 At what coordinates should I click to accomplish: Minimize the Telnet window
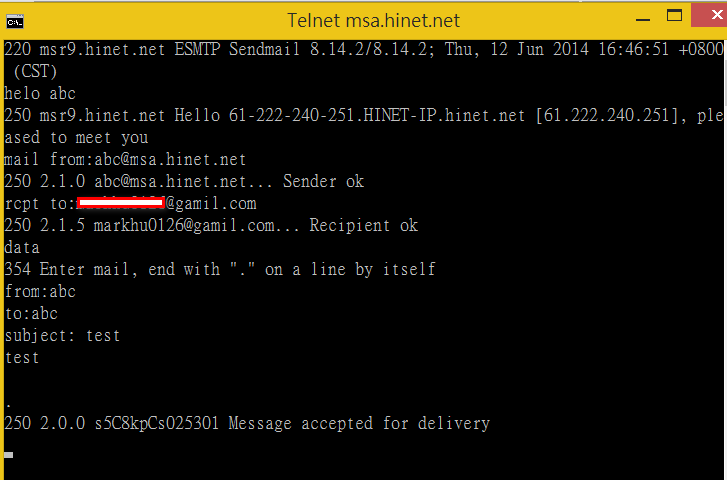643,19
